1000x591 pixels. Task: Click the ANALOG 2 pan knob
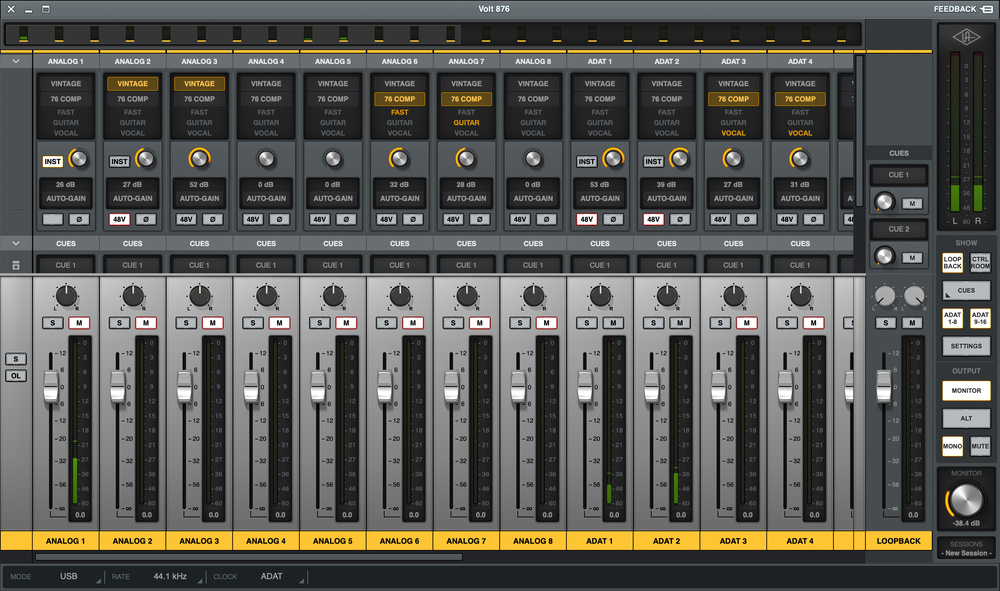click(x=133, y=296)
